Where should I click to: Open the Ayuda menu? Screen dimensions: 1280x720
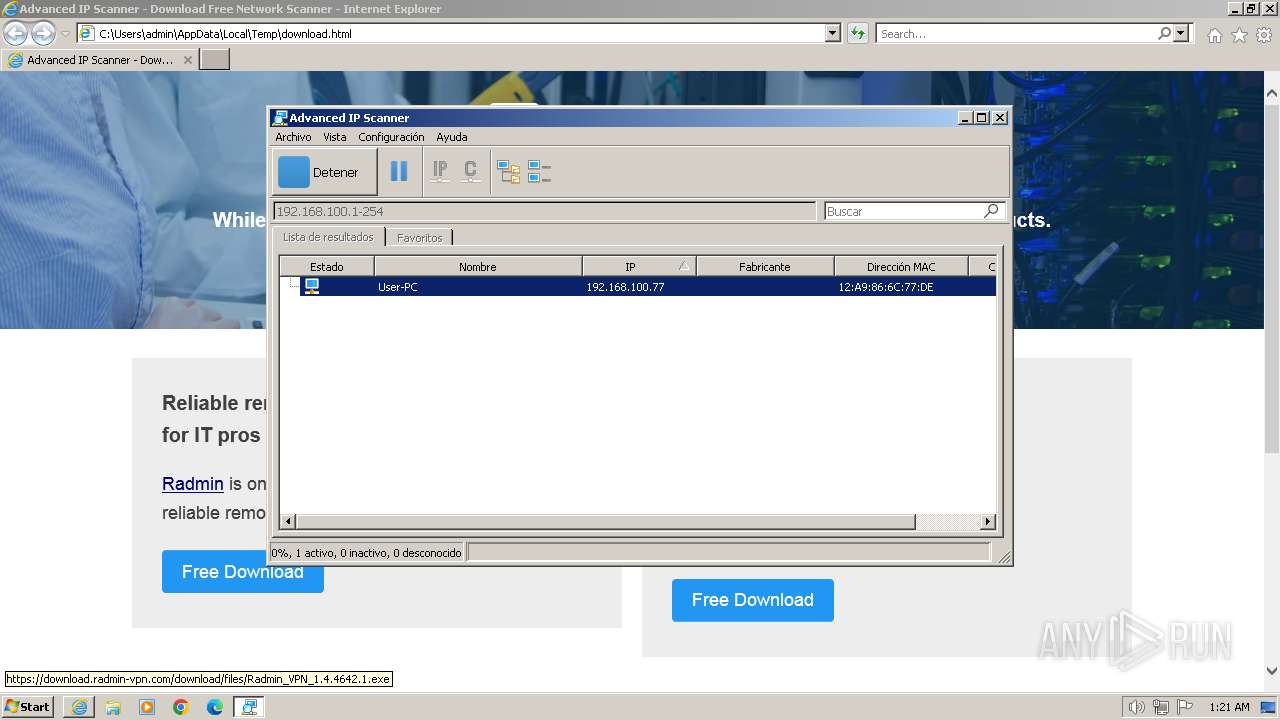452,137
